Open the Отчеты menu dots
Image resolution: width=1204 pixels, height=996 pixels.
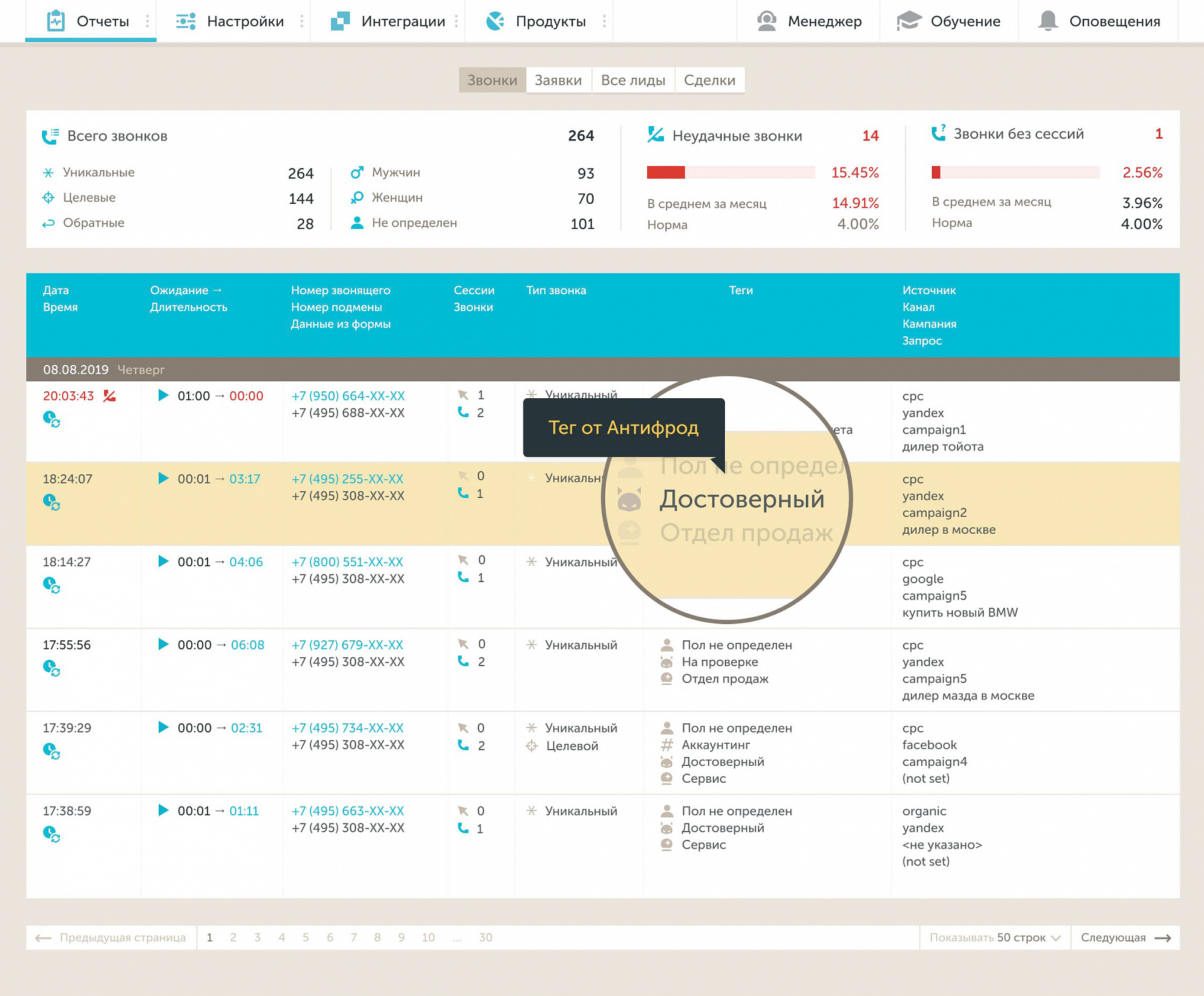pos(147,21)
